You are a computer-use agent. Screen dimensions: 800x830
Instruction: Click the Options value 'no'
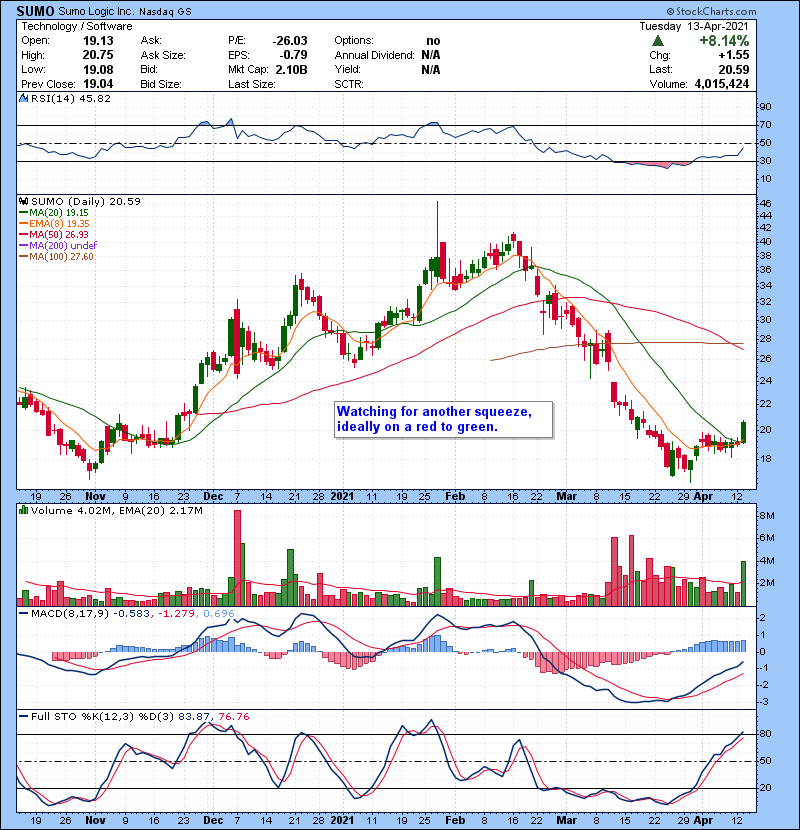click(433, 41)
